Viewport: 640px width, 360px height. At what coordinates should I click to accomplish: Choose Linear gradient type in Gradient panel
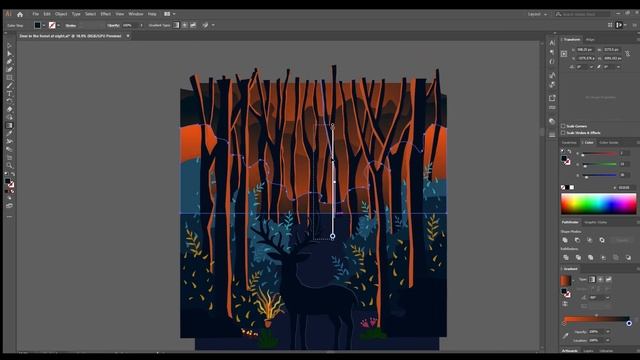[x=592, y=279]
